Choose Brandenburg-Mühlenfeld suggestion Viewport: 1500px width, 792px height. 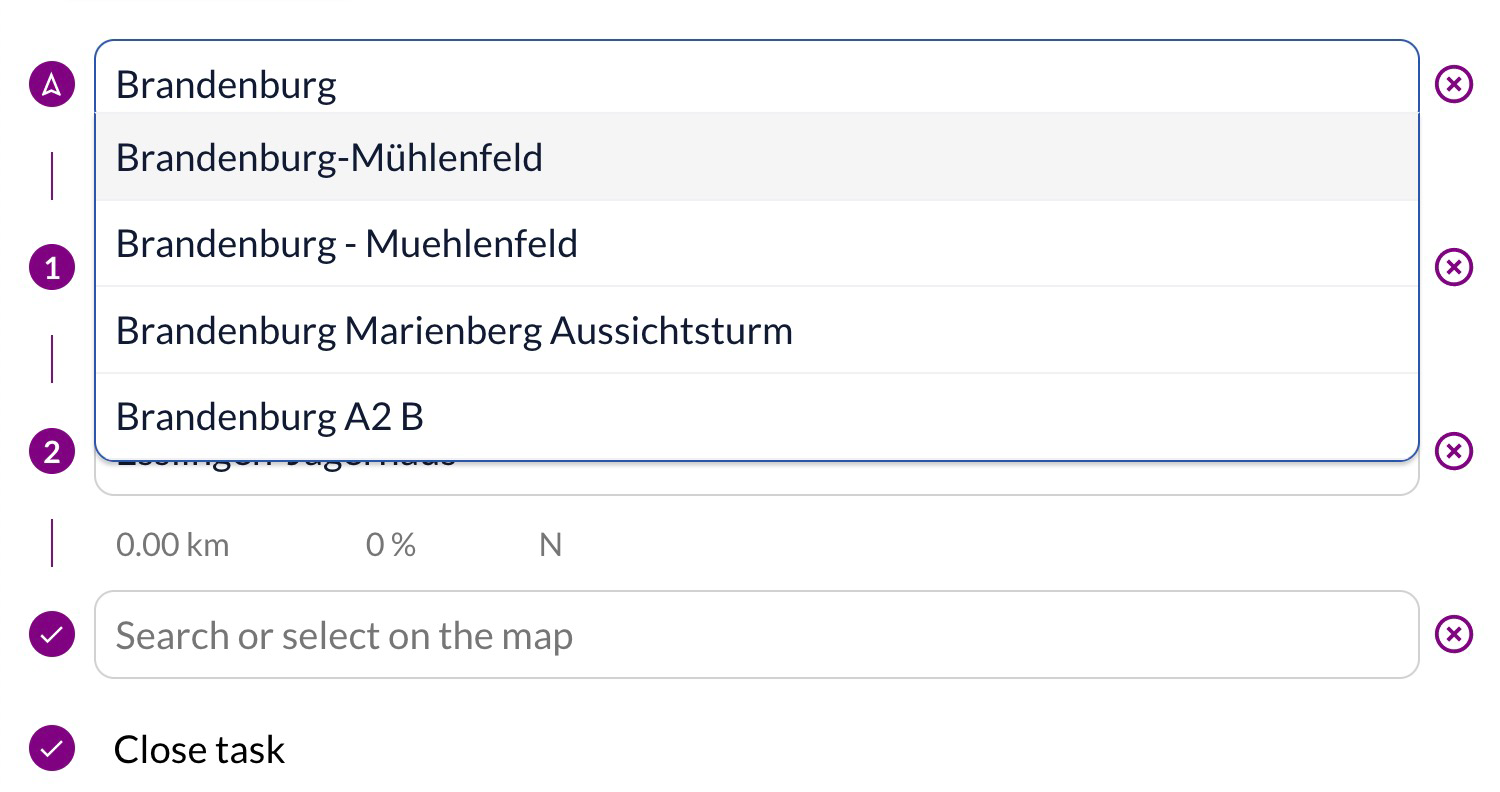757,157
